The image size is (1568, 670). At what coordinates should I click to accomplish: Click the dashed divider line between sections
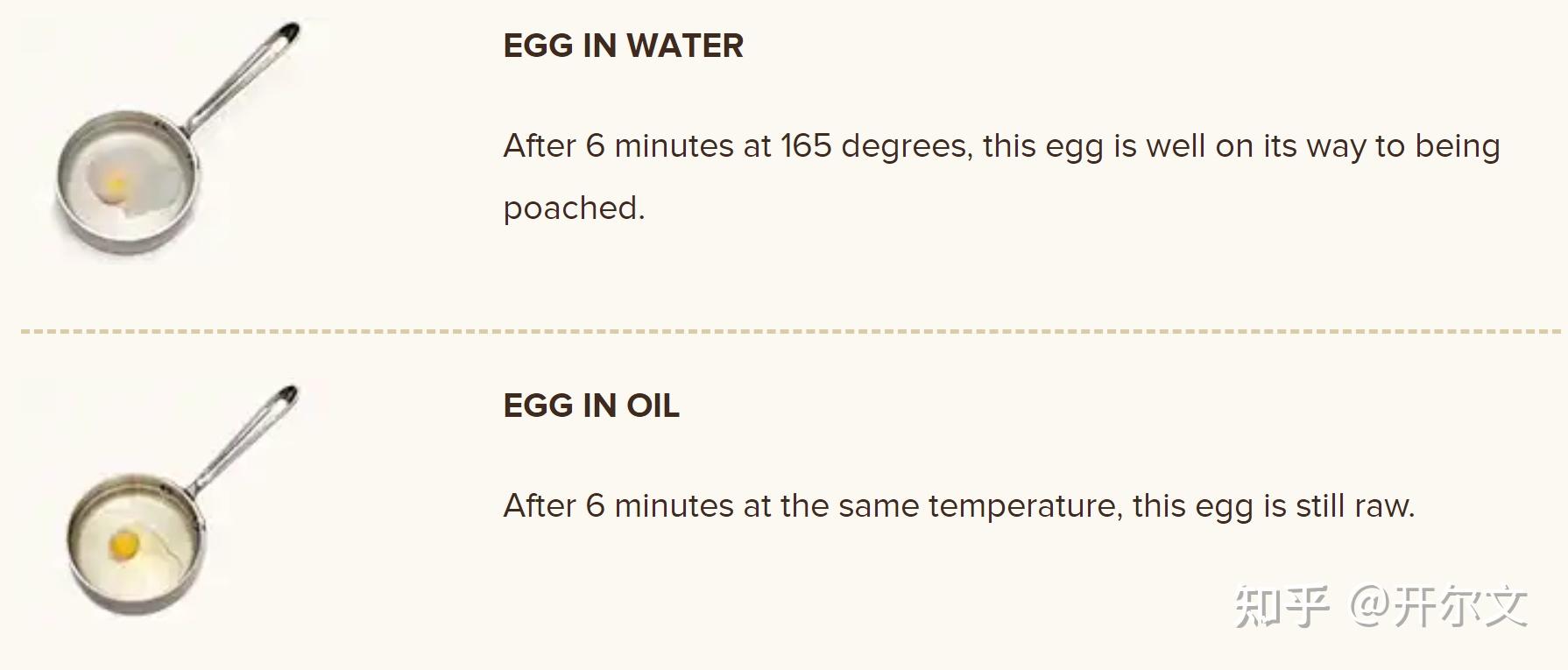click(x=790, y=332)
